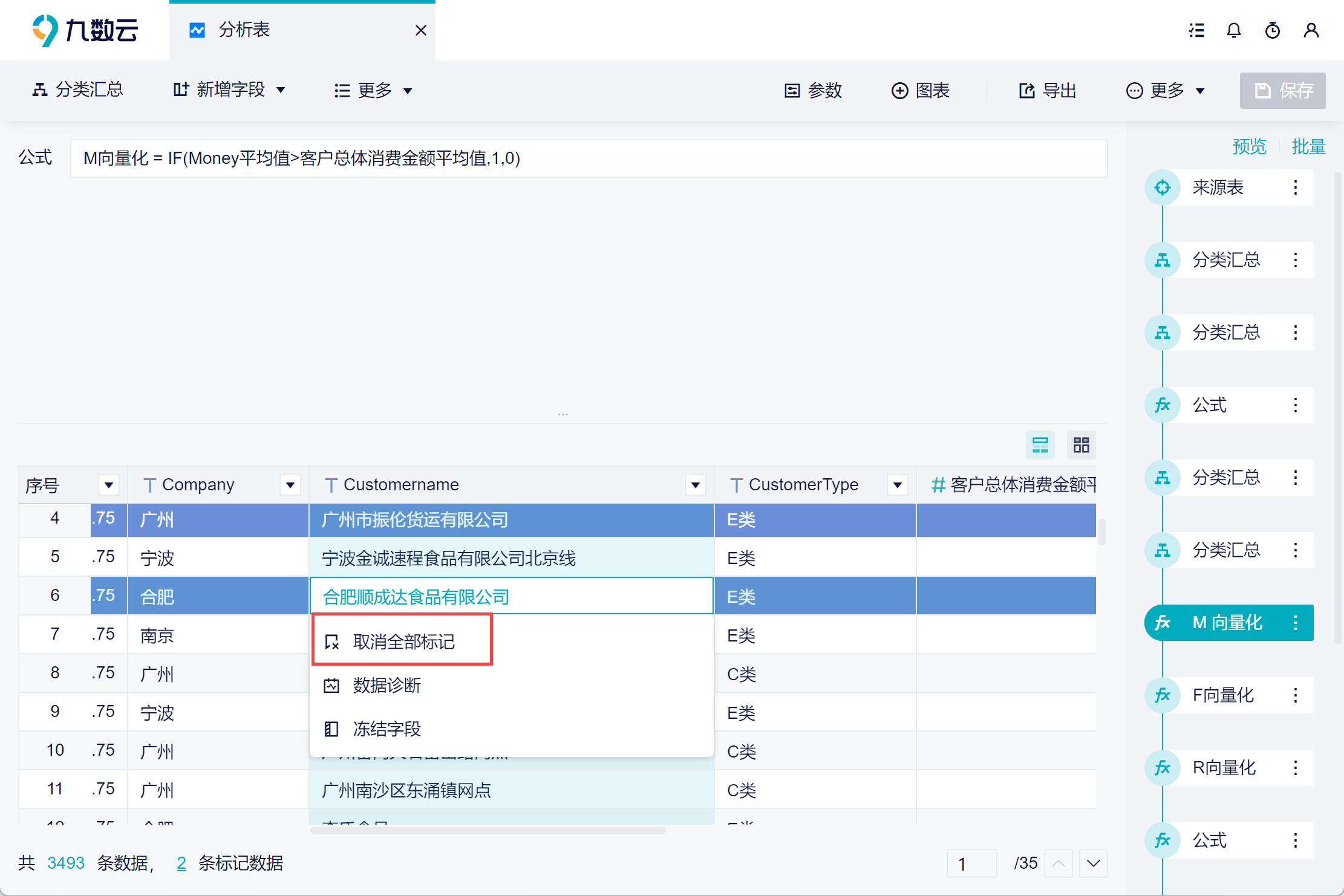Open the Customername column dropdown arrow
Viewport: 1344px width, 896px height.
tap(696, 485)
